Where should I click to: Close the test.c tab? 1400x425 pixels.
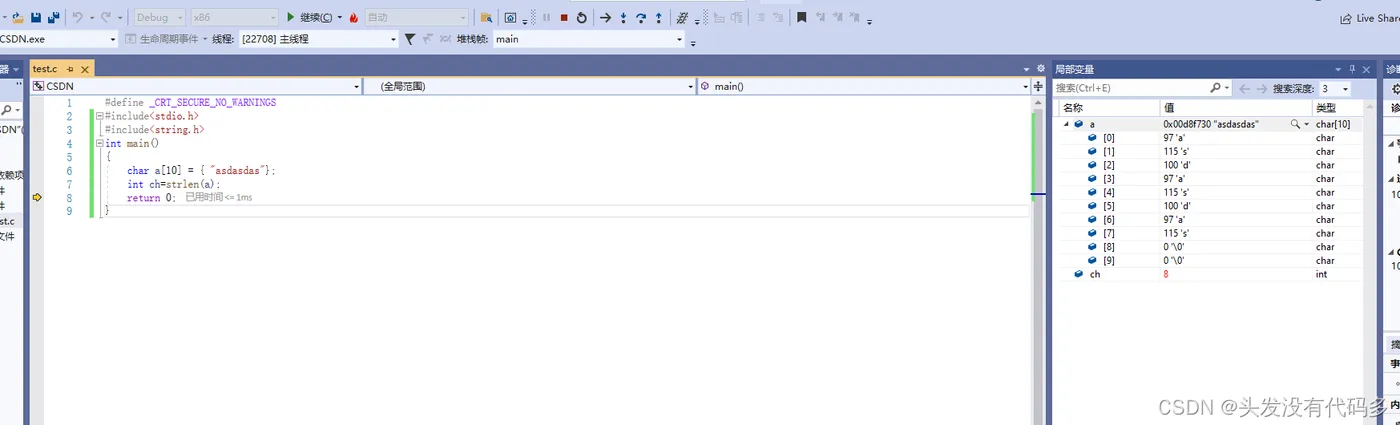(x=85, y=69)
